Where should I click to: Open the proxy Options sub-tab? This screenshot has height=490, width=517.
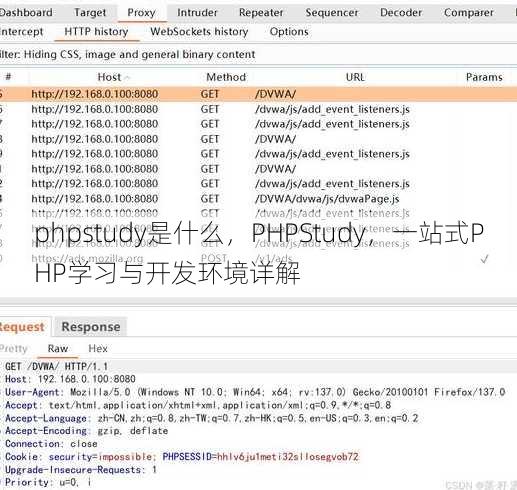pos(289,32)
